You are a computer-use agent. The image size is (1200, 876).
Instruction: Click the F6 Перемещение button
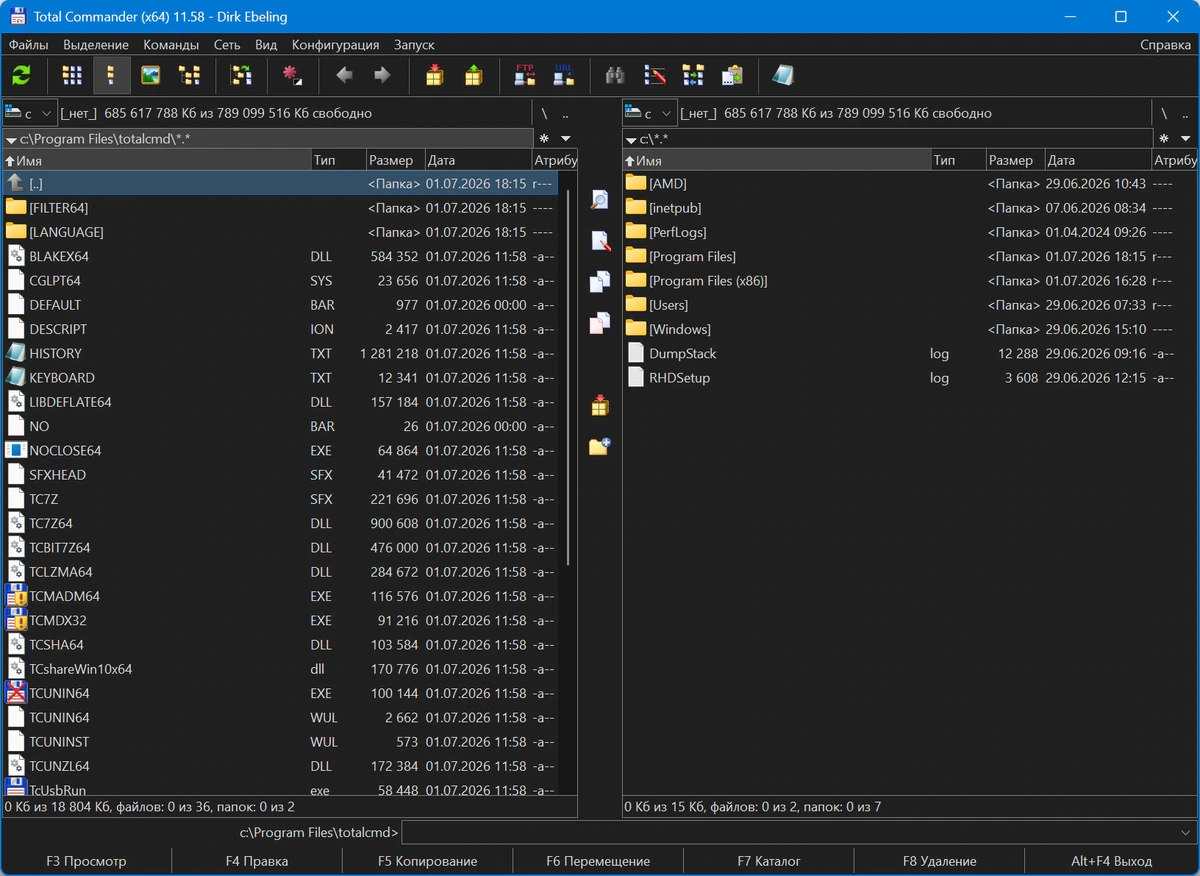(598, 861)
